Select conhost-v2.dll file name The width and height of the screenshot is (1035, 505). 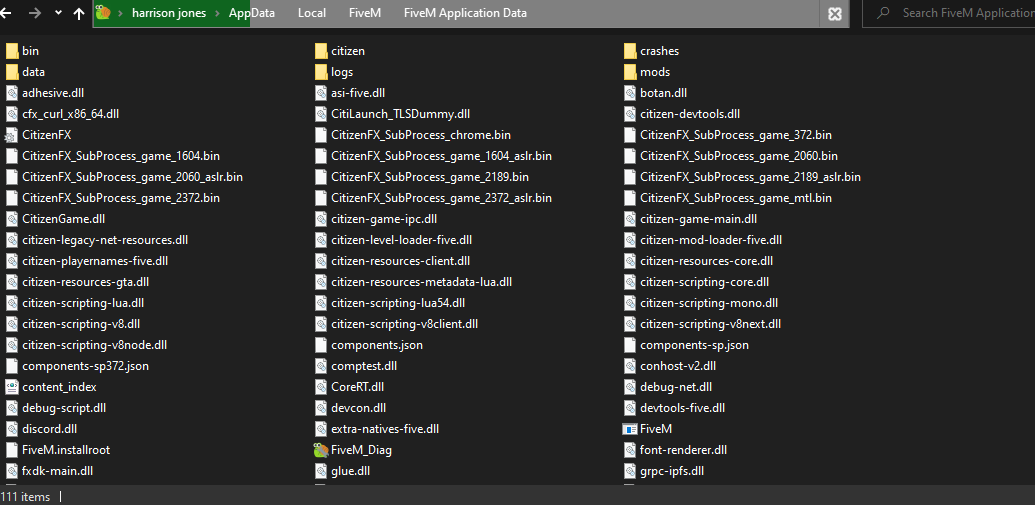[x=678, y=366]
